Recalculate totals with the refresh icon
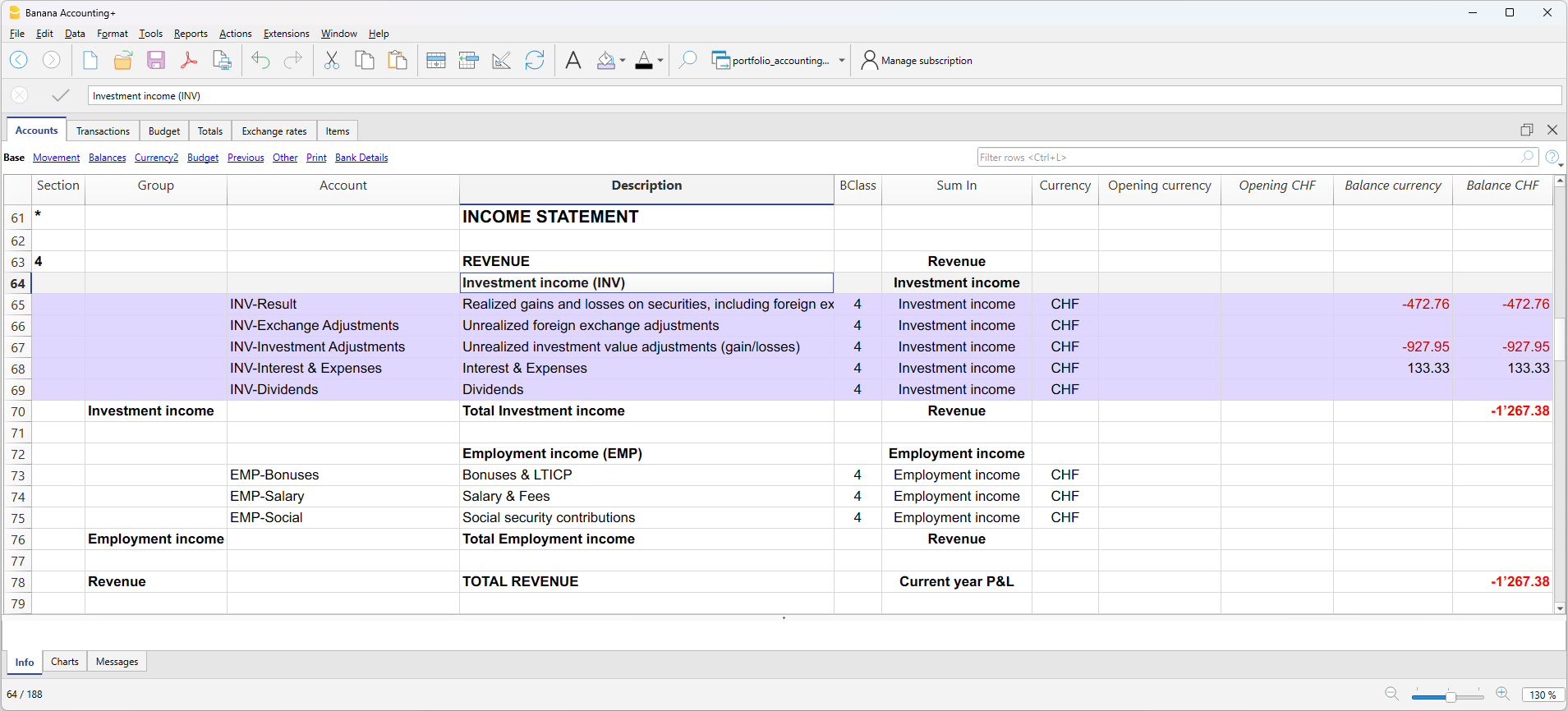The height and width of the screenshot is (711, 1568). 535,60
